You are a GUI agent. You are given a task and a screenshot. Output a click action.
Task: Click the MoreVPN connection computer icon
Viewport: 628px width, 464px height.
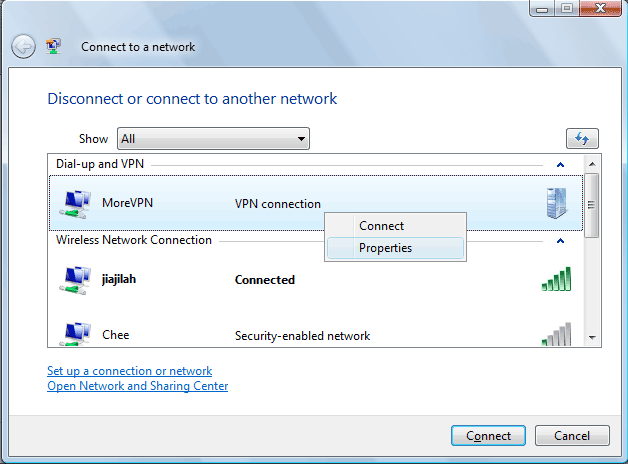click(75, 204)
